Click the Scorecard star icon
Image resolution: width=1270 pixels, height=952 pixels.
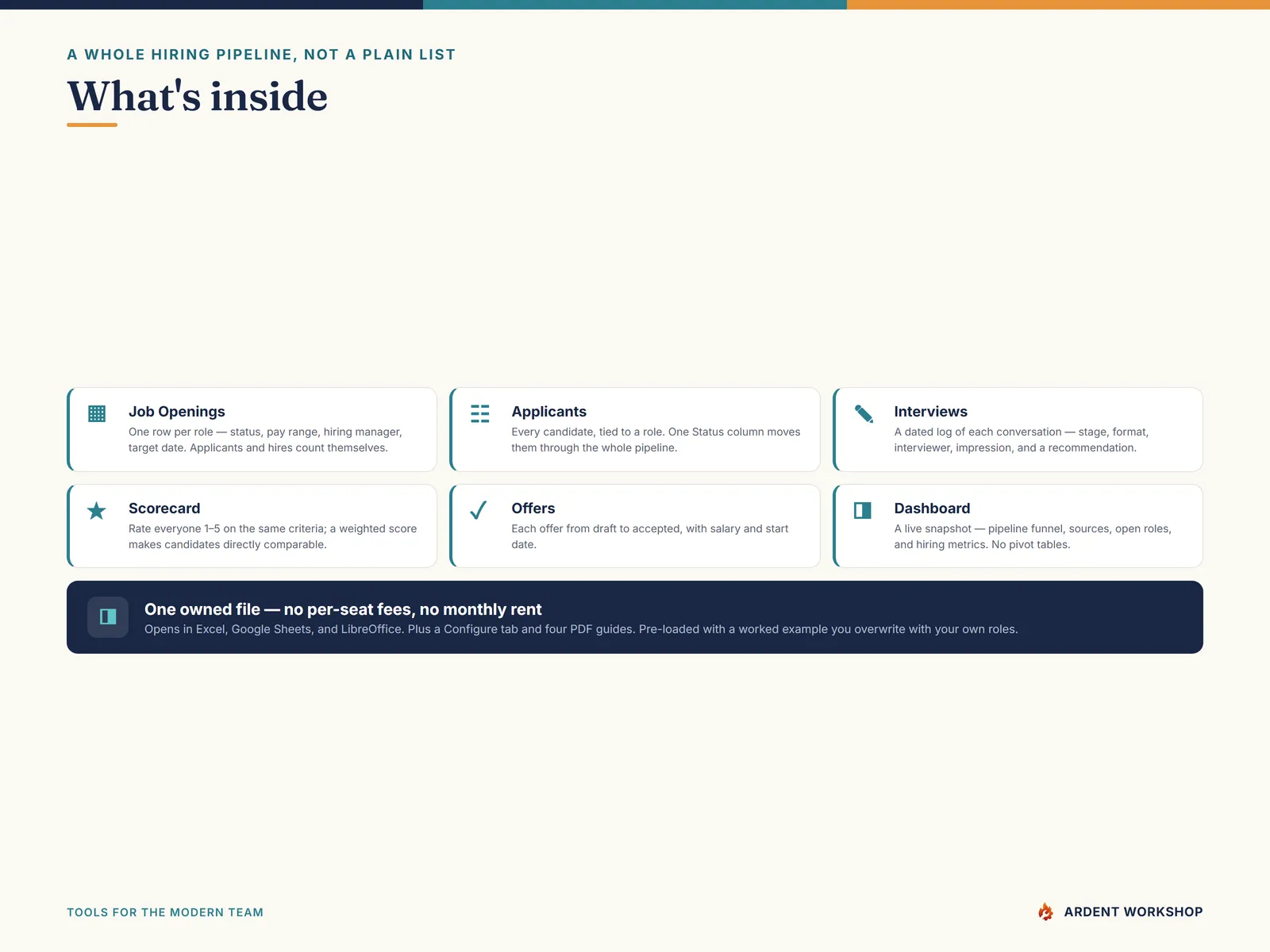[97, 510]
